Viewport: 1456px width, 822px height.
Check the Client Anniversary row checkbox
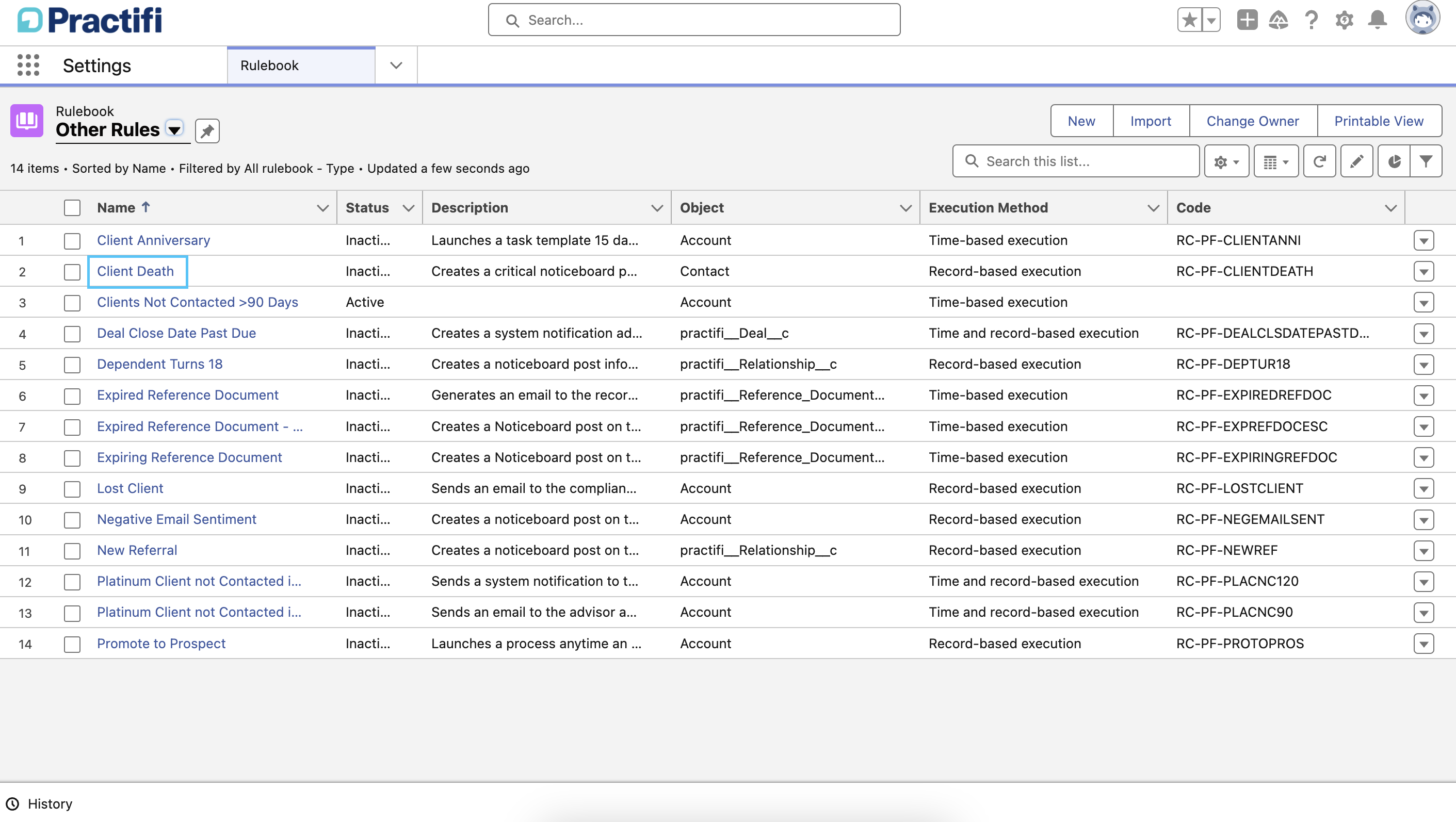pos(72,241)
